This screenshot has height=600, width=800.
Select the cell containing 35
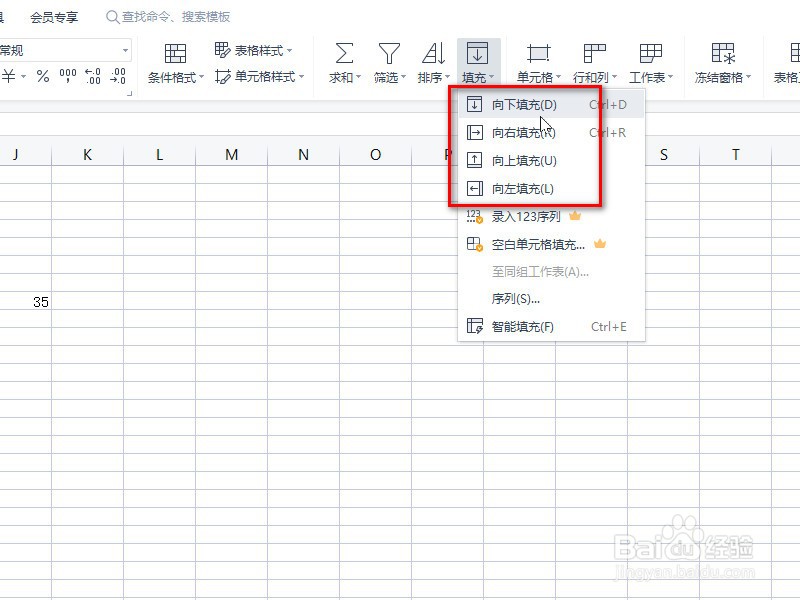pyautogui.click(x=26, y=302)
